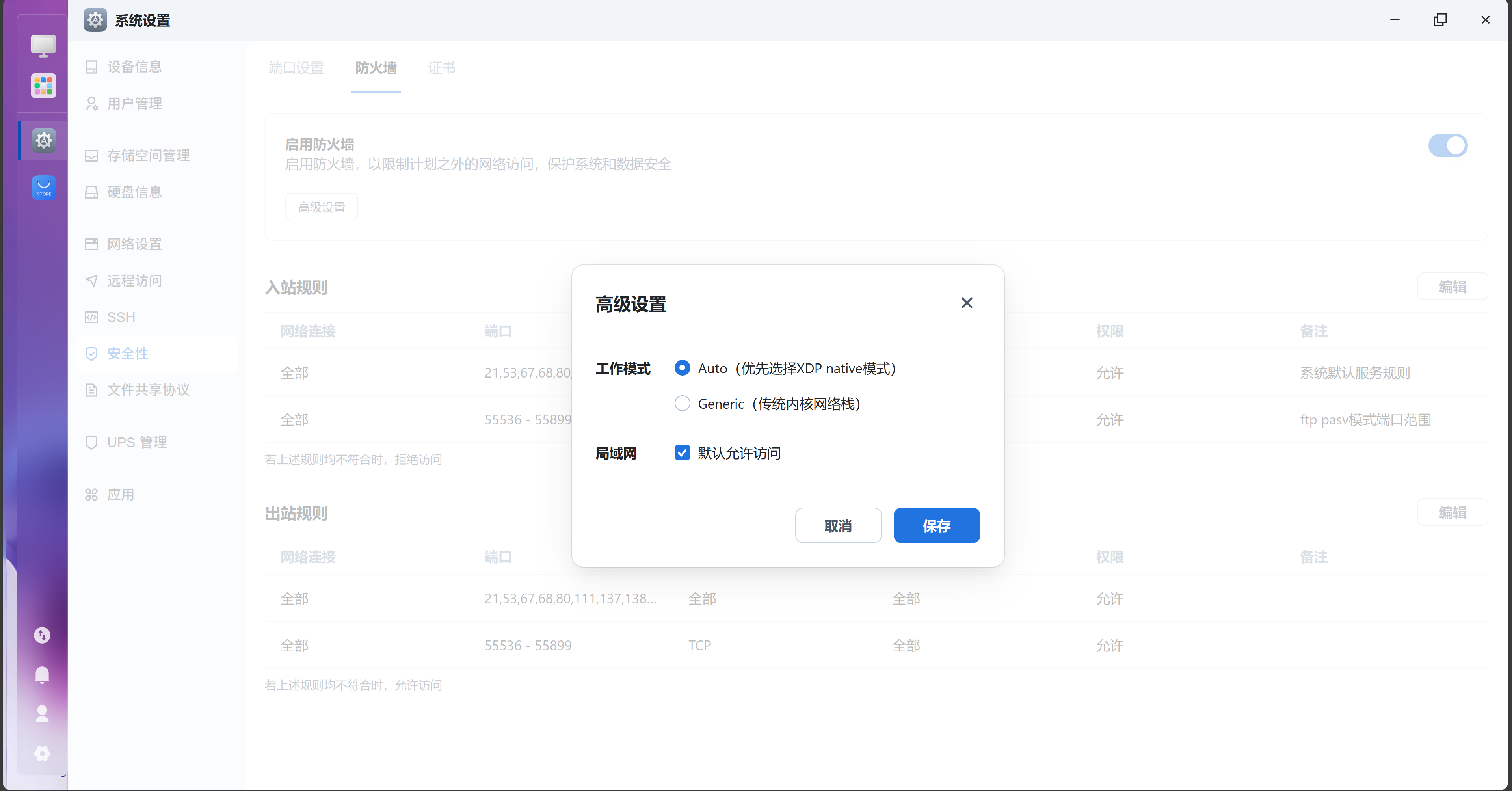Minimize the 系统设置 window

[x=1395, y=20]
